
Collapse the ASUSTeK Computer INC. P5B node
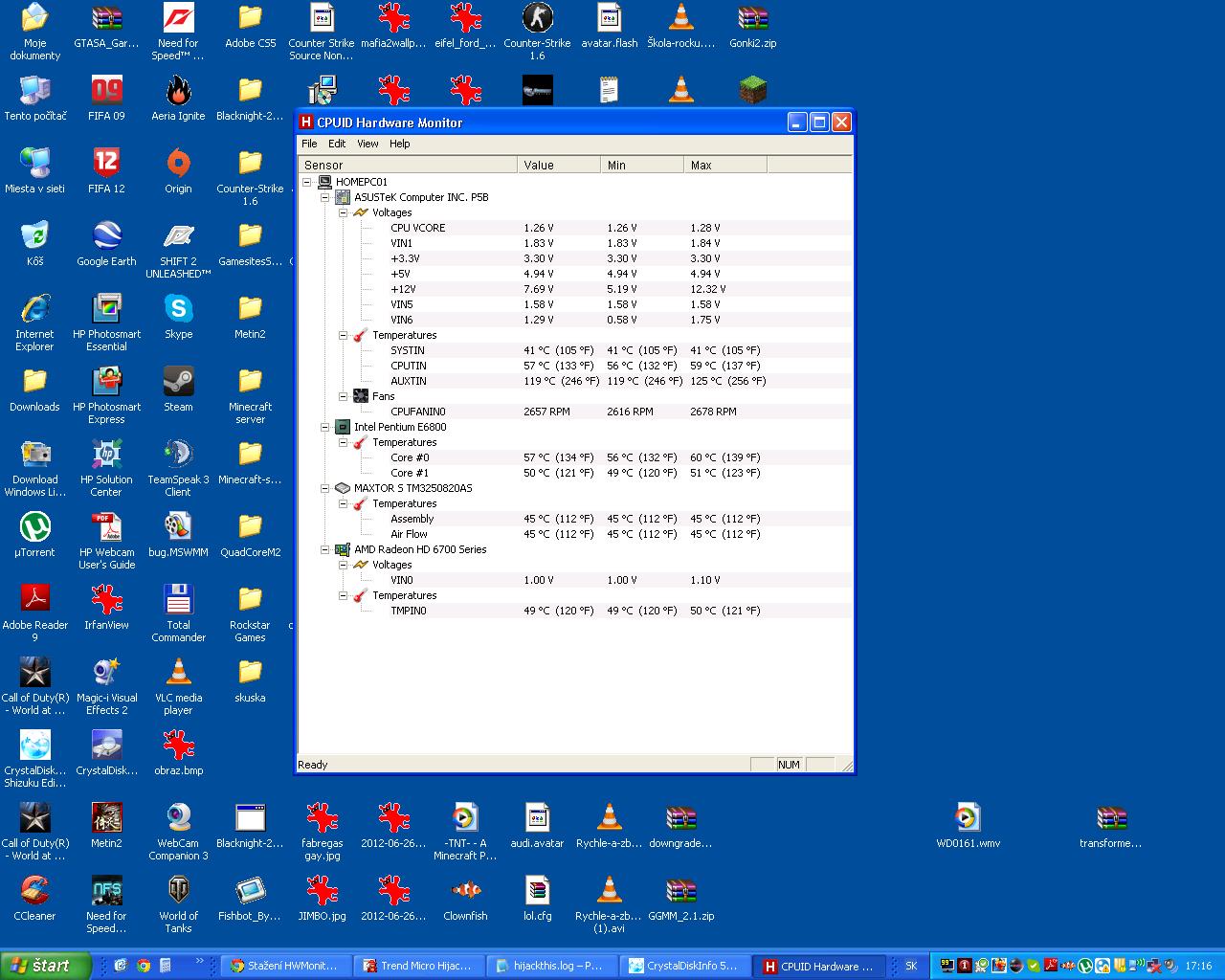coord(325,197)
